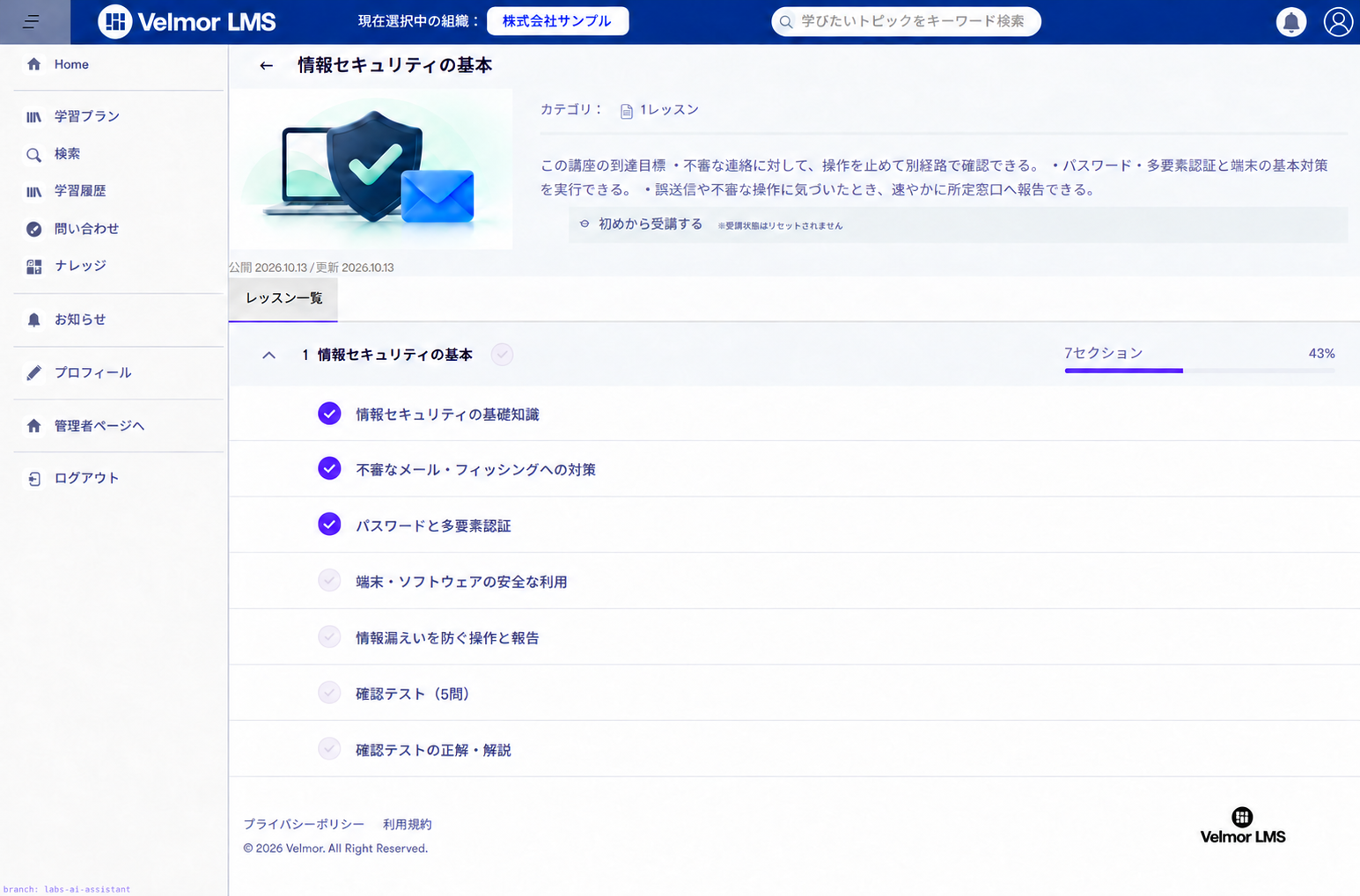This screenshot has height=896, width=1360.
Task: Click the search magnifier icon in header
Action: (786, 22)
